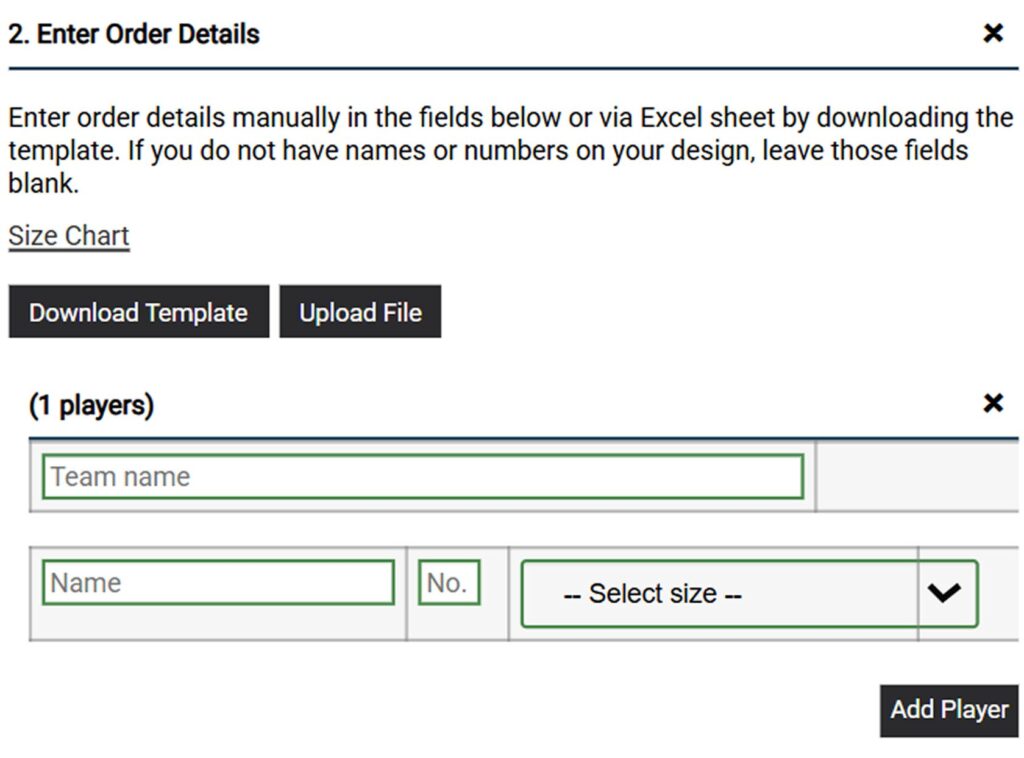Close the Enter Order Details panel
Viewport: 1024px width, 758px height.
992,34
